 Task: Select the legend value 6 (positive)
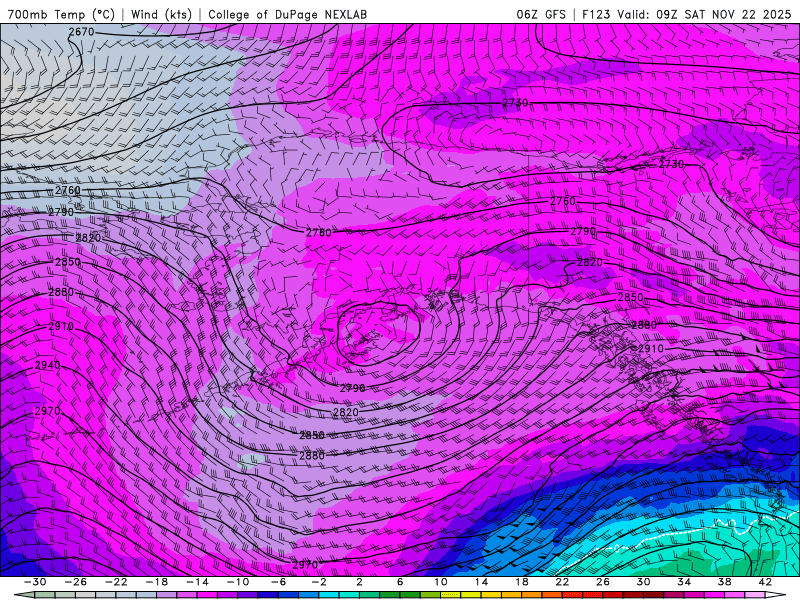[x=400, y=582]
